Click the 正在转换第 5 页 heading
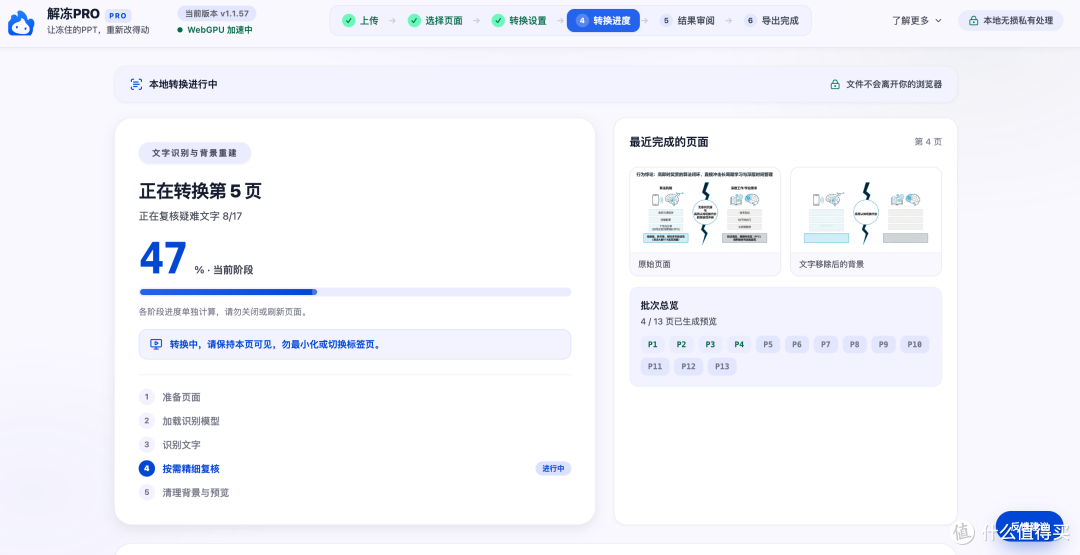The height and width of the screenshot is (555, 1080). 200,191
